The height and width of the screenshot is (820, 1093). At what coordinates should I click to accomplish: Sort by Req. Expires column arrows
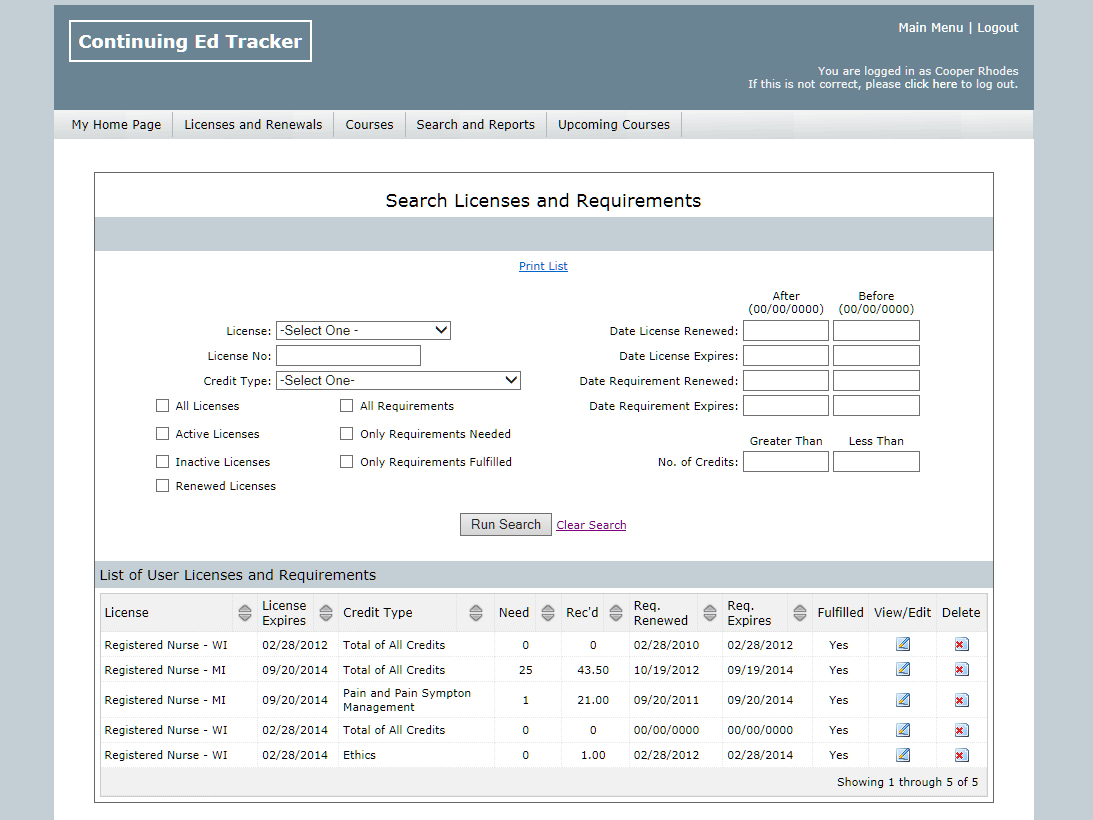tap(799, 613)
